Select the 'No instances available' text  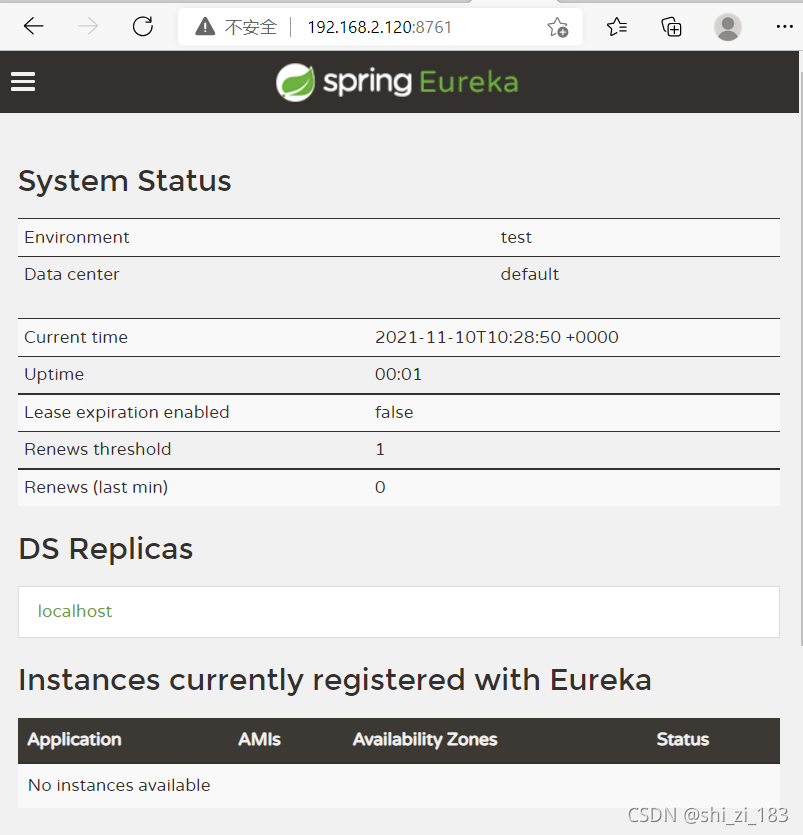tap(119, 785)
